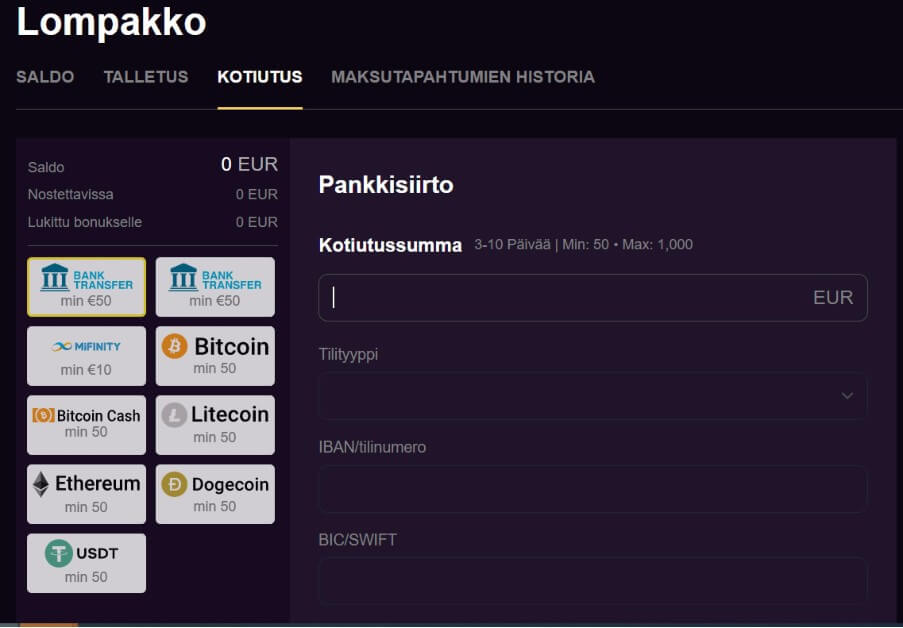Choose the second Bank Transfer option
The height and width of the screenshot is (628, 903).
click(x=215, y=287)
